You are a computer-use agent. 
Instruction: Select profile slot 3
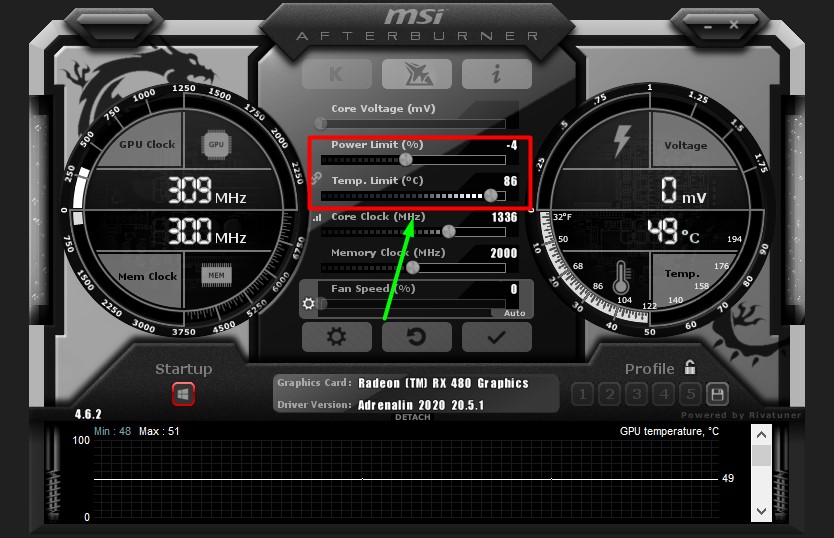coord(637,394)
